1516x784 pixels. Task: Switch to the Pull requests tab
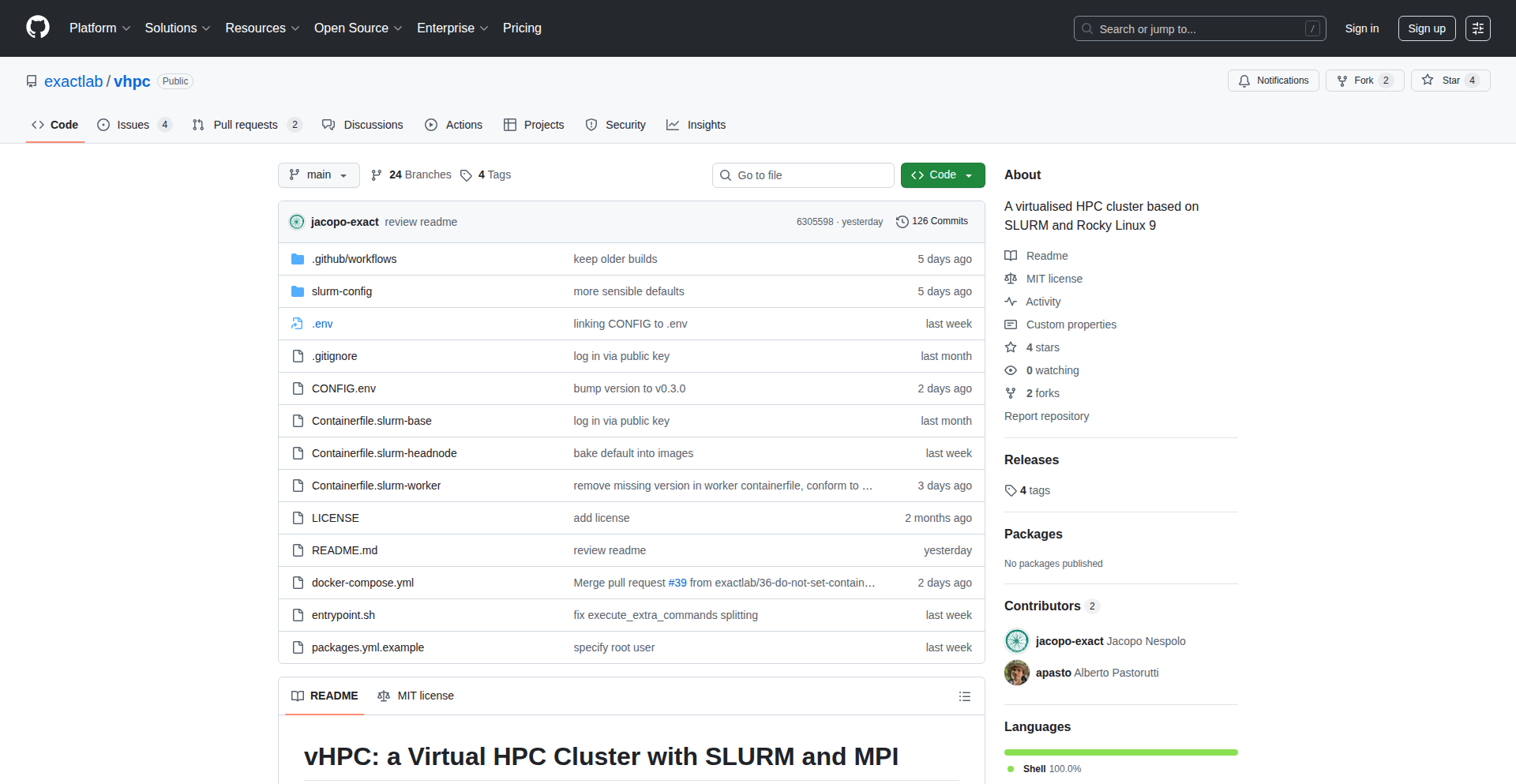coord(246,125)
